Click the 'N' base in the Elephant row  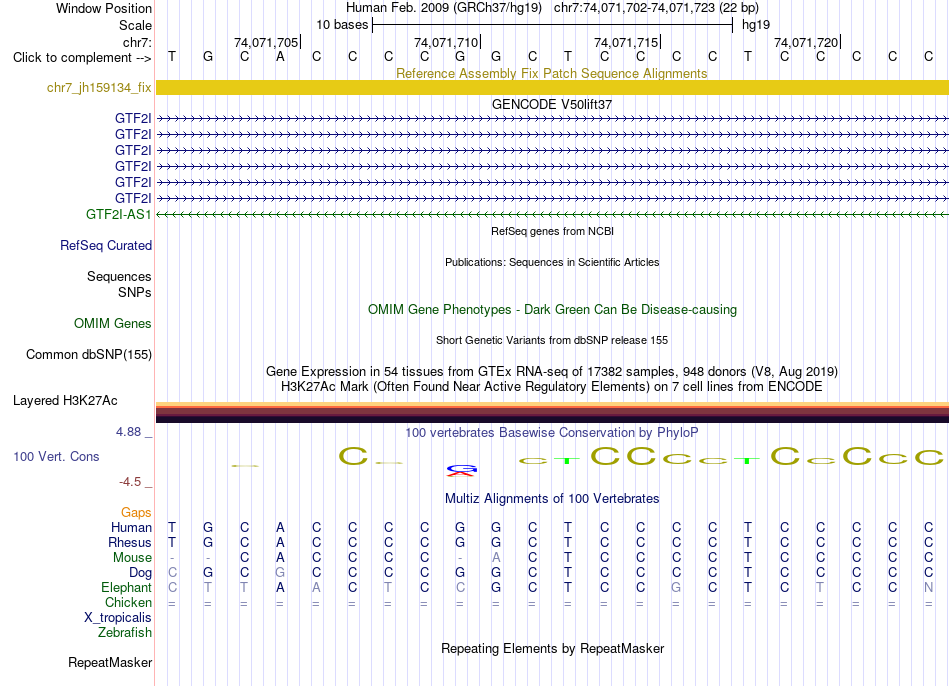(928, 588)
